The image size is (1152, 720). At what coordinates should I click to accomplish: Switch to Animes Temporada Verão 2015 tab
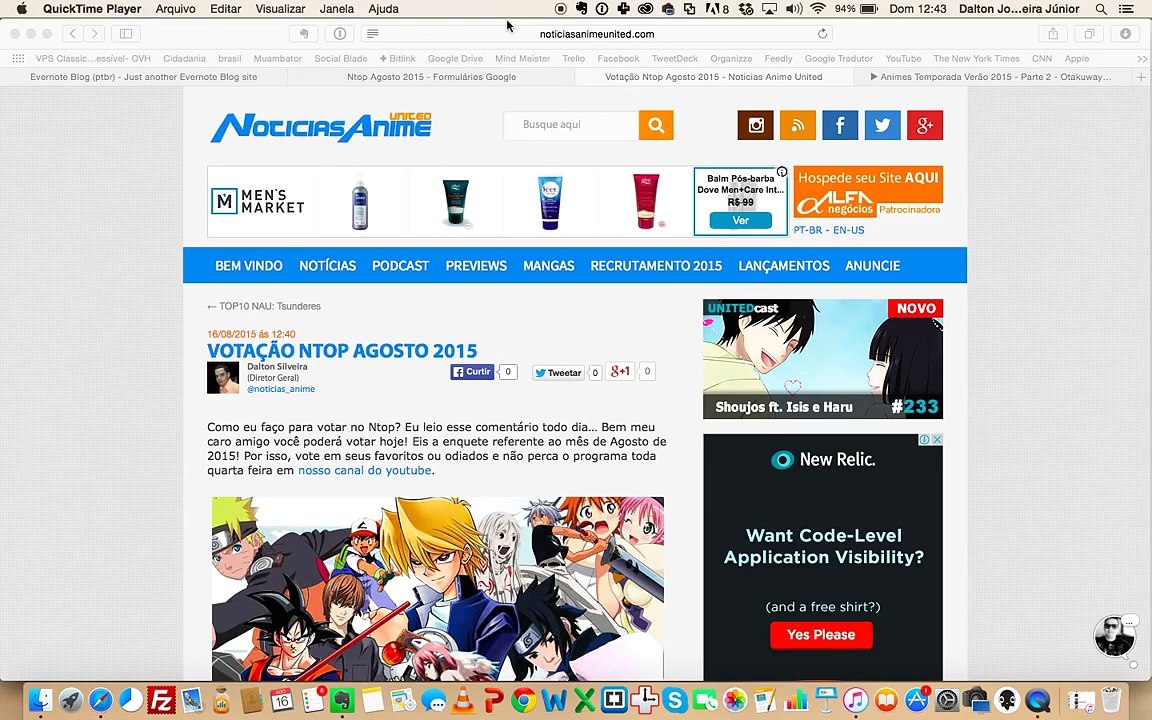(991, 77)
